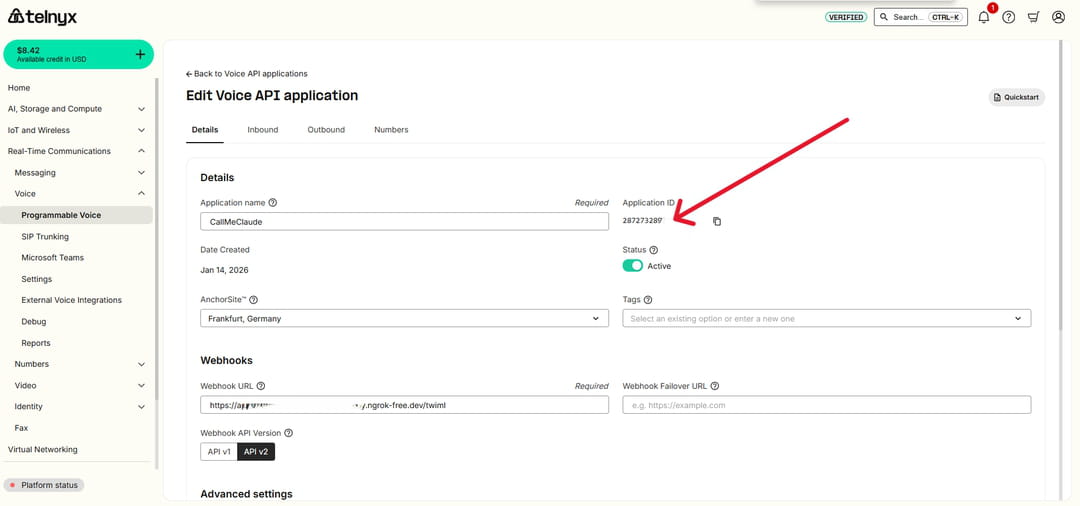1080x506 pixels.
Task: Switch to the Outbound tab
Action: pyautogui.click(x=326, y=130)
